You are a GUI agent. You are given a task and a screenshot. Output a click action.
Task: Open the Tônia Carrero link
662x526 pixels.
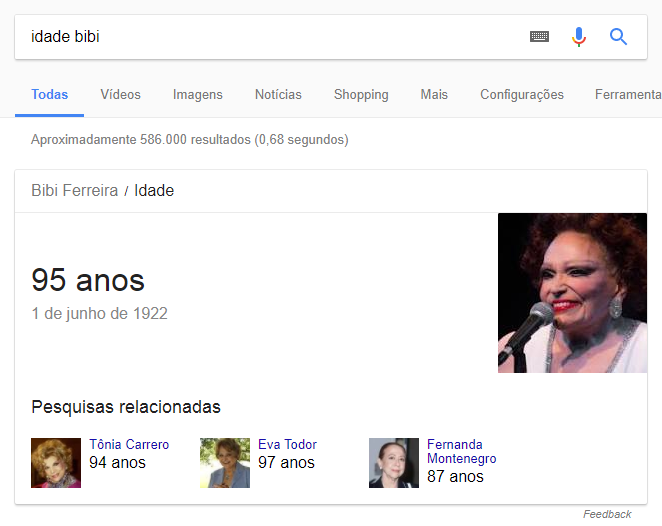pyautogui.click(x=129, y=445)
